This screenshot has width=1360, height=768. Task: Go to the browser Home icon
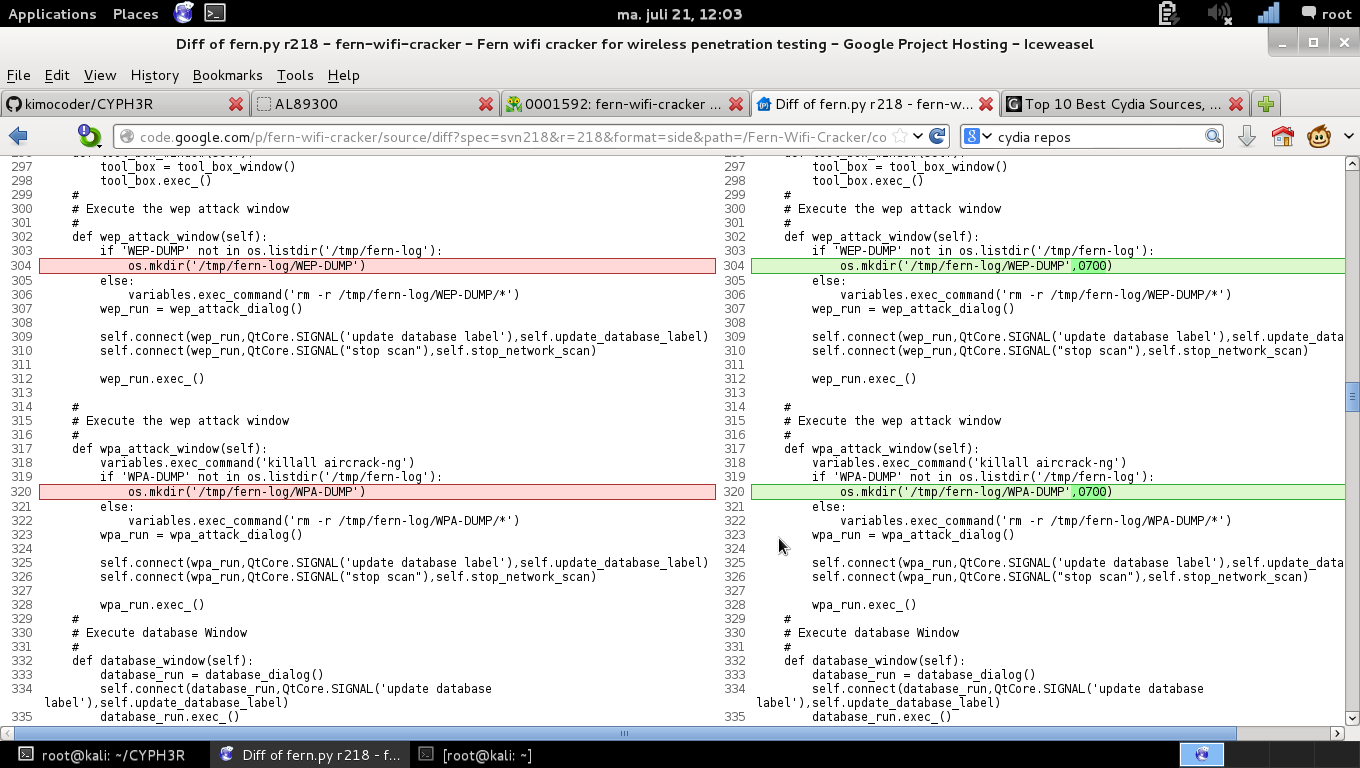point(1282,137)
